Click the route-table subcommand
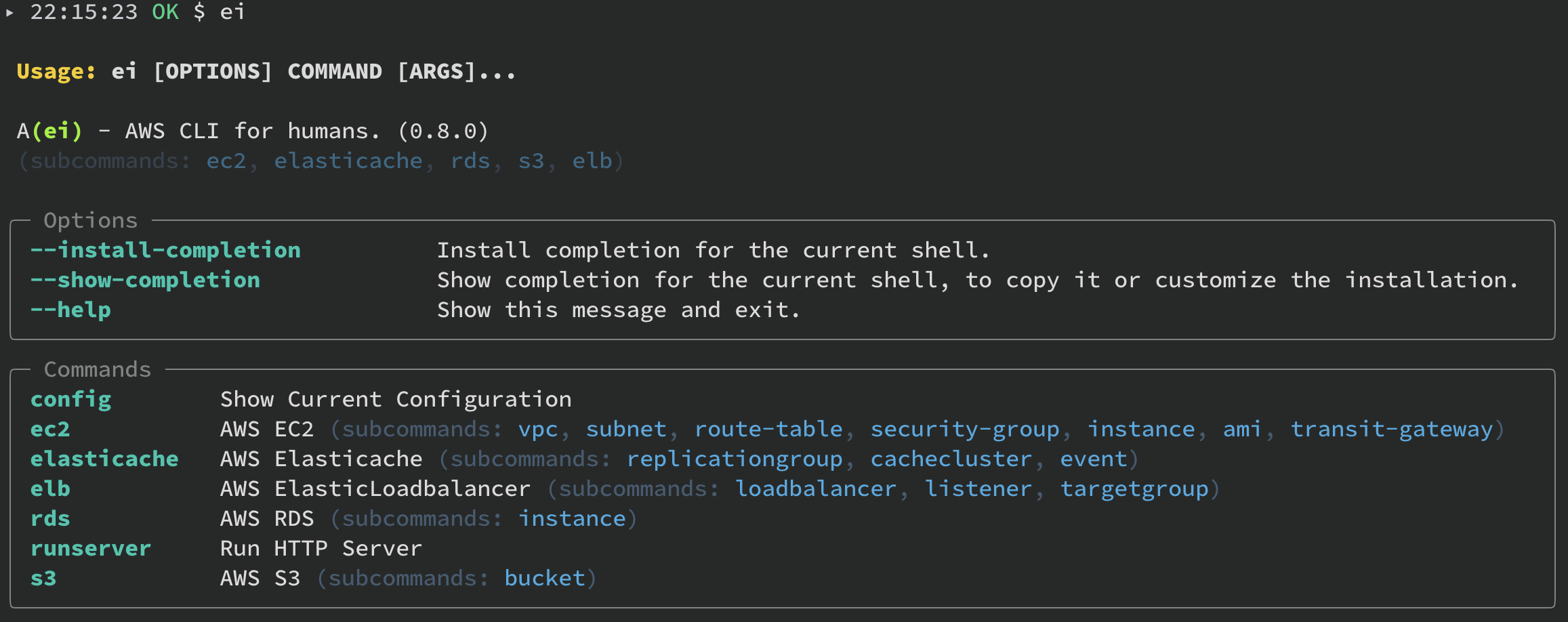 pos(768,430)
